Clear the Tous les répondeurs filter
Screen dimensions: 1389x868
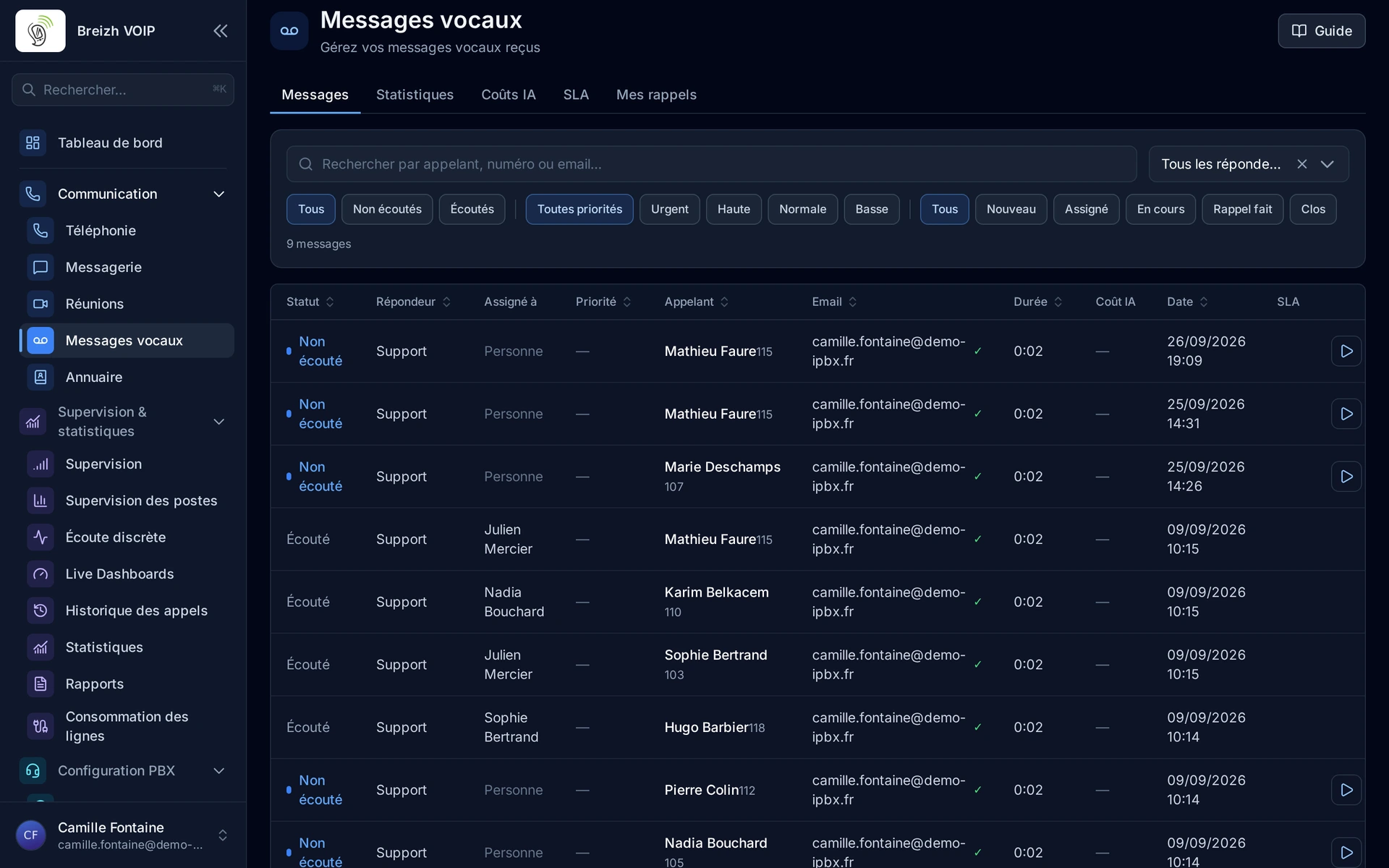click(1301, 164)
